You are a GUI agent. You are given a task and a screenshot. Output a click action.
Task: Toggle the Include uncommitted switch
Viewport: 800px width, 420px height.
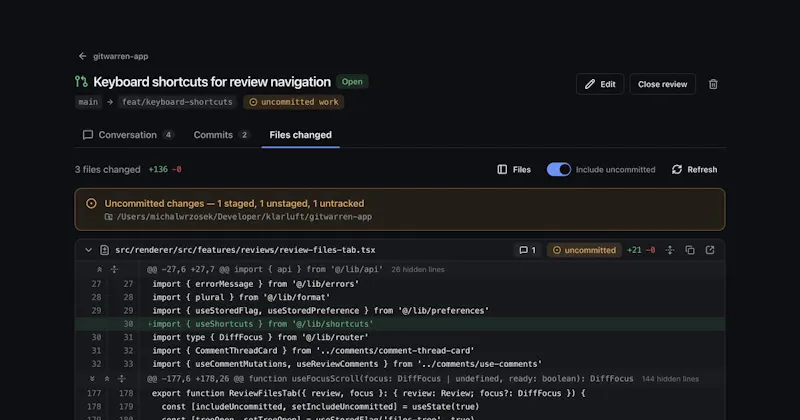coord(559,169)
